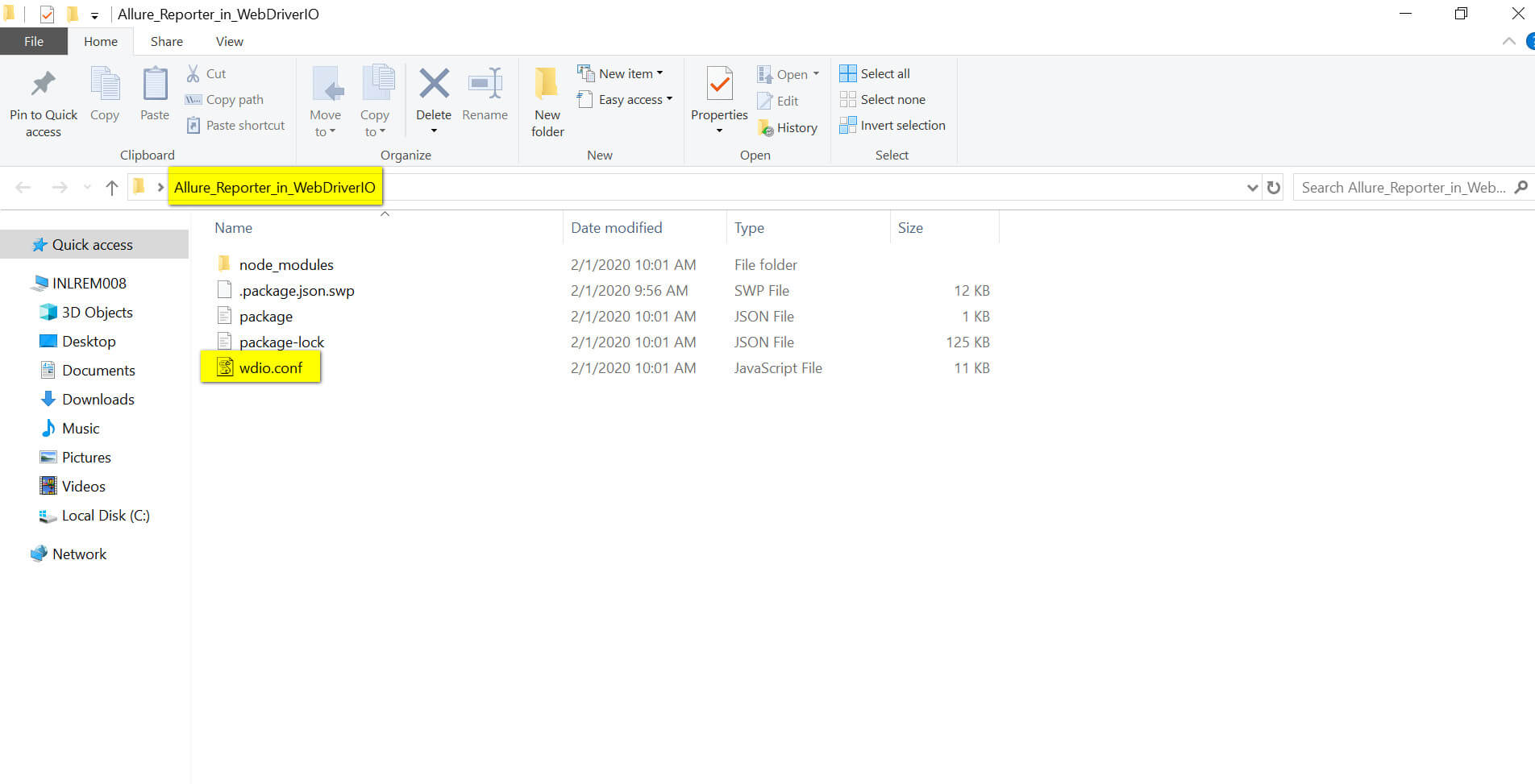
Task: Expand the Open dropdown in ribbon
Action: pyautogui.click(x=788, y=74)
